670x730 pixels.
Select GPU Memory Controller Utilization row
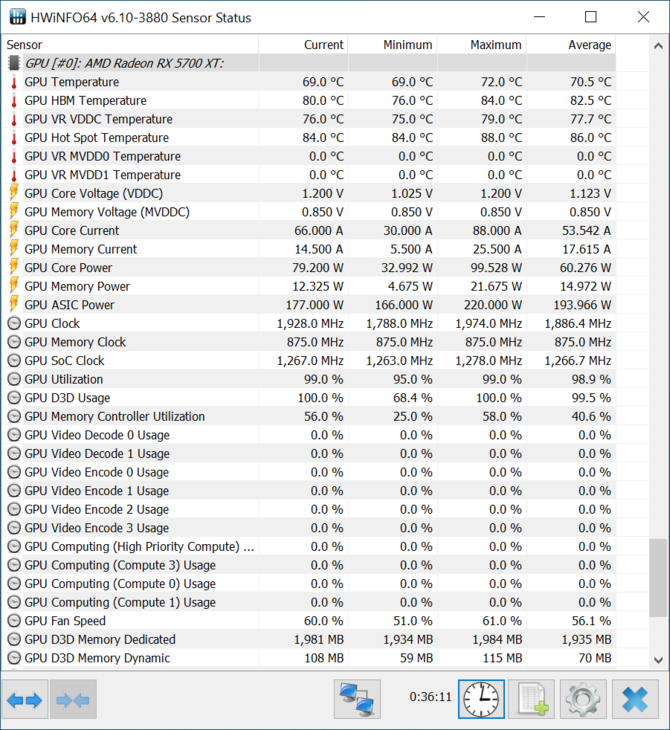tap(311, 417)
